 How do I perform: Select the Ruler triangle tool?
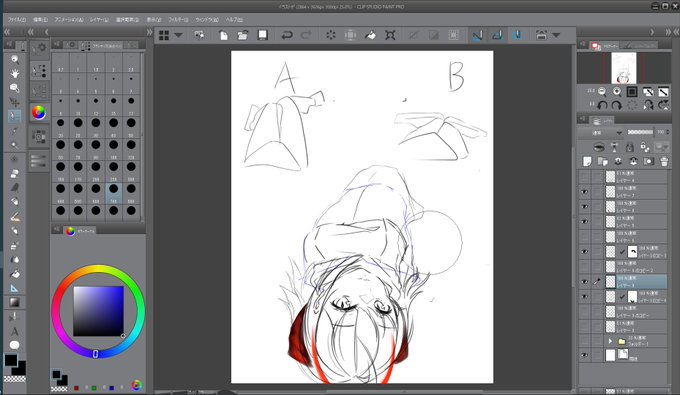click(14, 288)
